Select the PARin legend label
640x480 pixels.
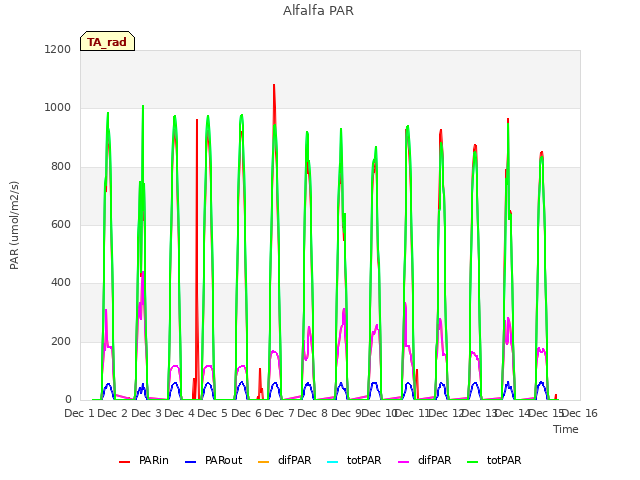click(x=153, y=460)
